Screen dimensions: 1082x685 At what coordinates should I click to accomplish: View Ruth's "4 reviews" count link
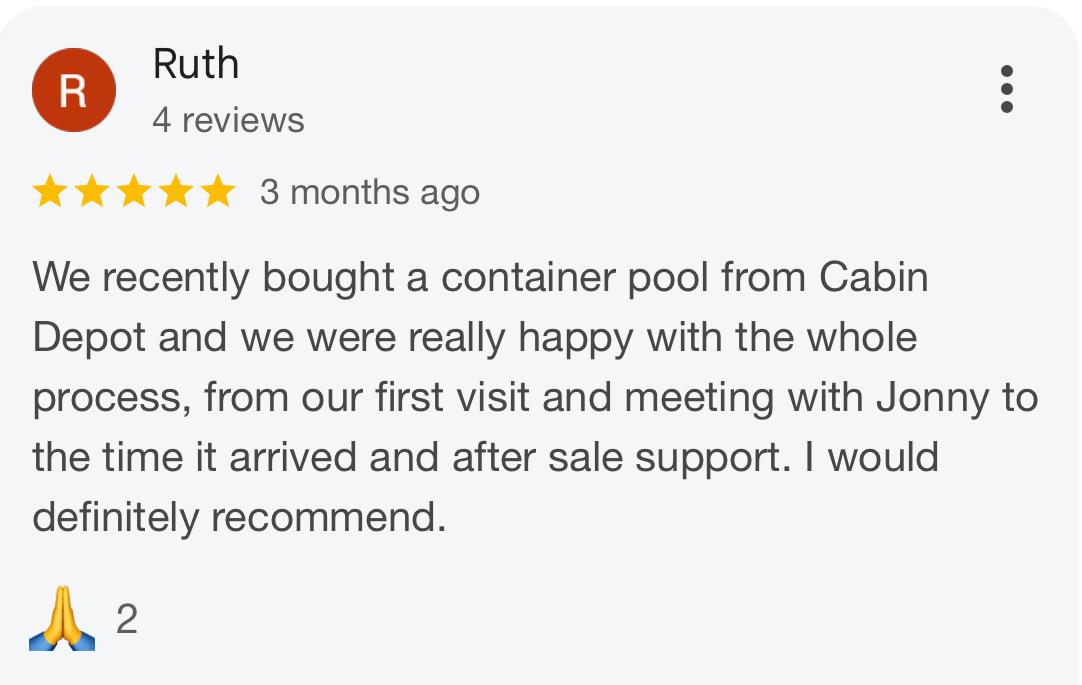click(228, 121)
